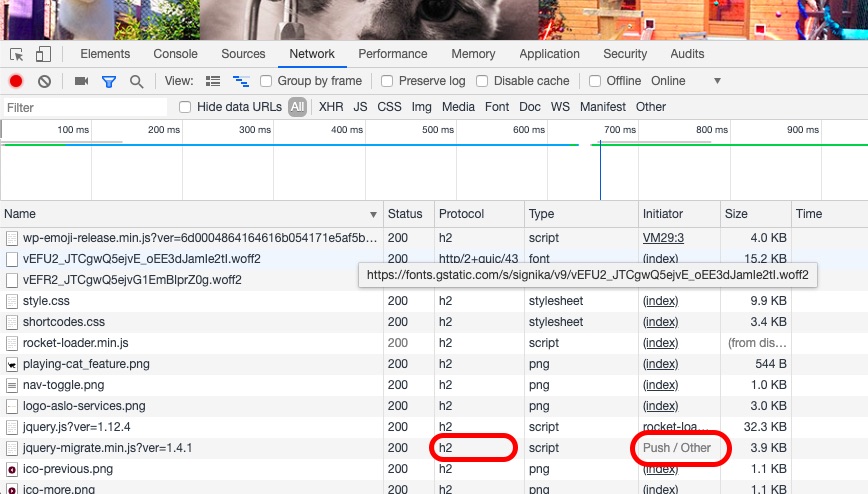Filter requests by Manifest
Screen dimensions: 868x494
pyautogui.click(x=603, y=107)
